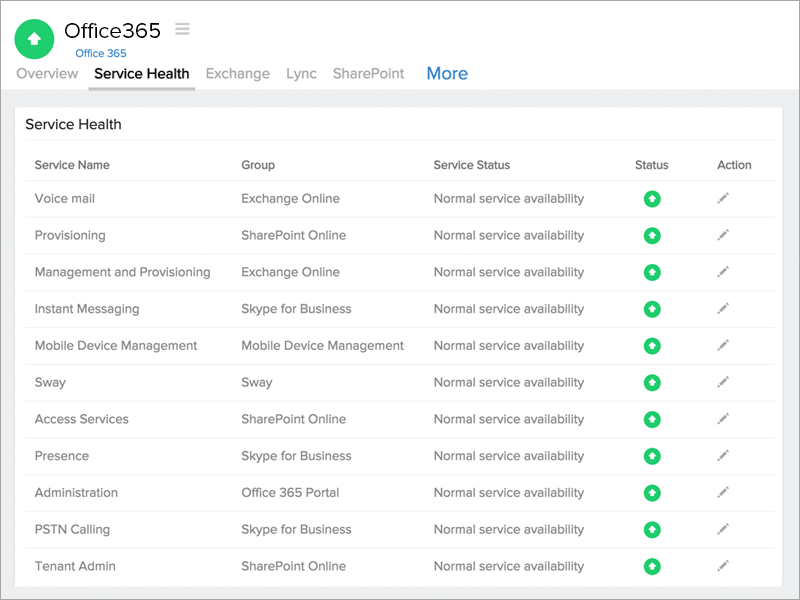
Task: Click the green status icon for Provisioning
Action: 652,236
